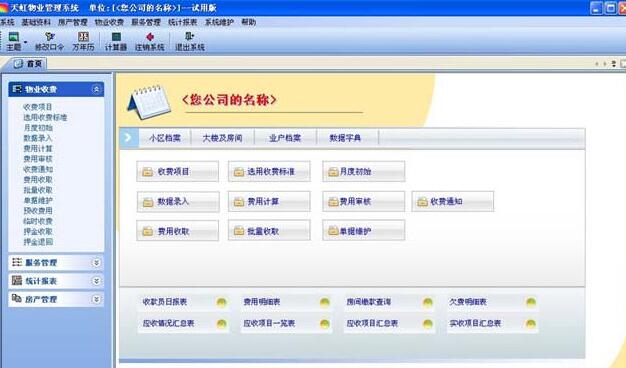Click yellow round icon beside 费用明细表
Viewport: 626px width, 368px height.
[x=325, y=302]
